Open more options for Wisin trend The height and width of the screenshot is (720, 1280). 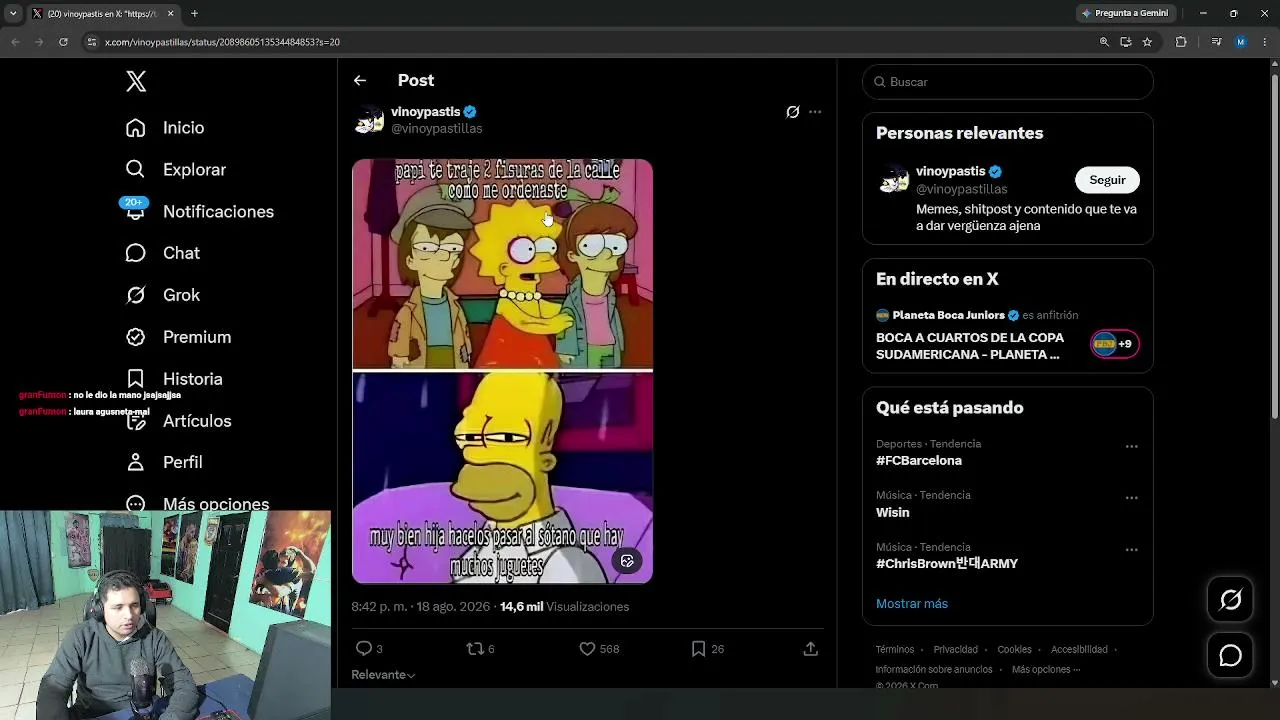pos(1131,498)
